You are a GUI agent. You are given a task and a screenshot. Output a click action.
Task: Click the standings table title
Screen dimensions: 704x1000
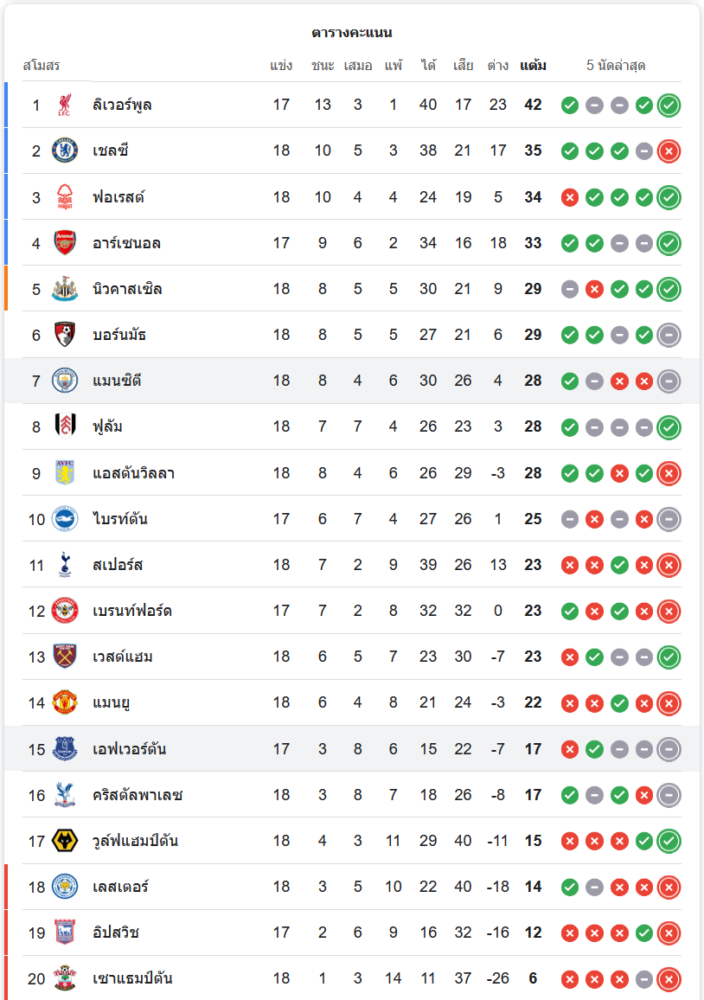click(352, 33)
